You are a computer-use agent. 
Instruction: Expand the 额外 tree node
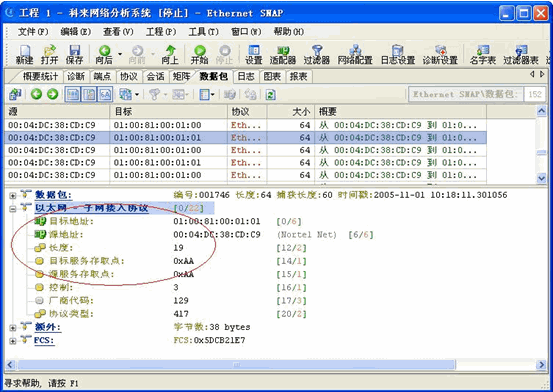click(13, 328)
